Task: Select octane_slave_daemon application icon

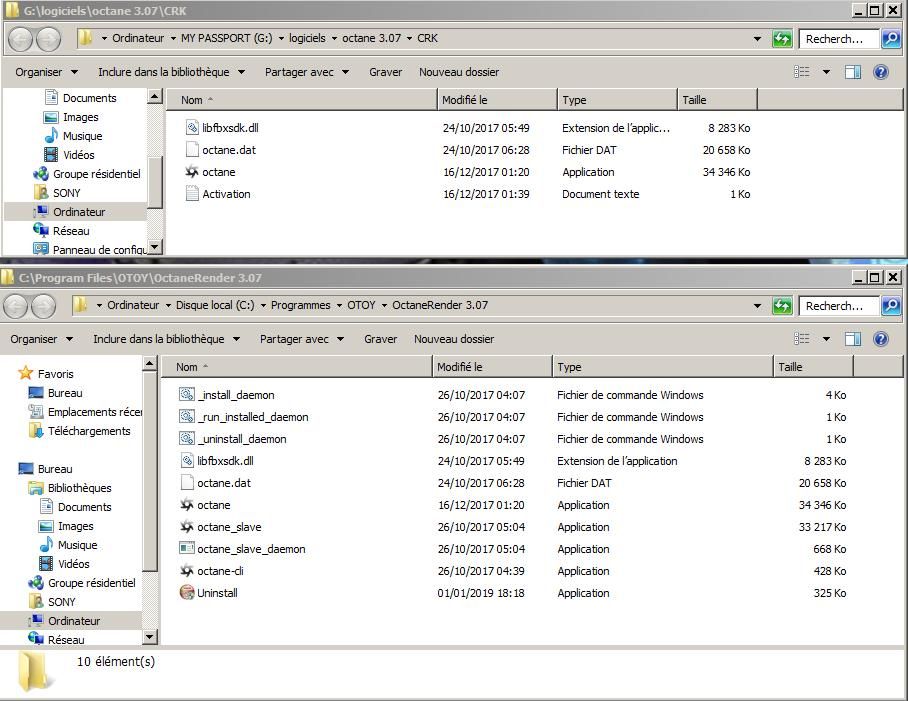Action: tap(186, 549)
